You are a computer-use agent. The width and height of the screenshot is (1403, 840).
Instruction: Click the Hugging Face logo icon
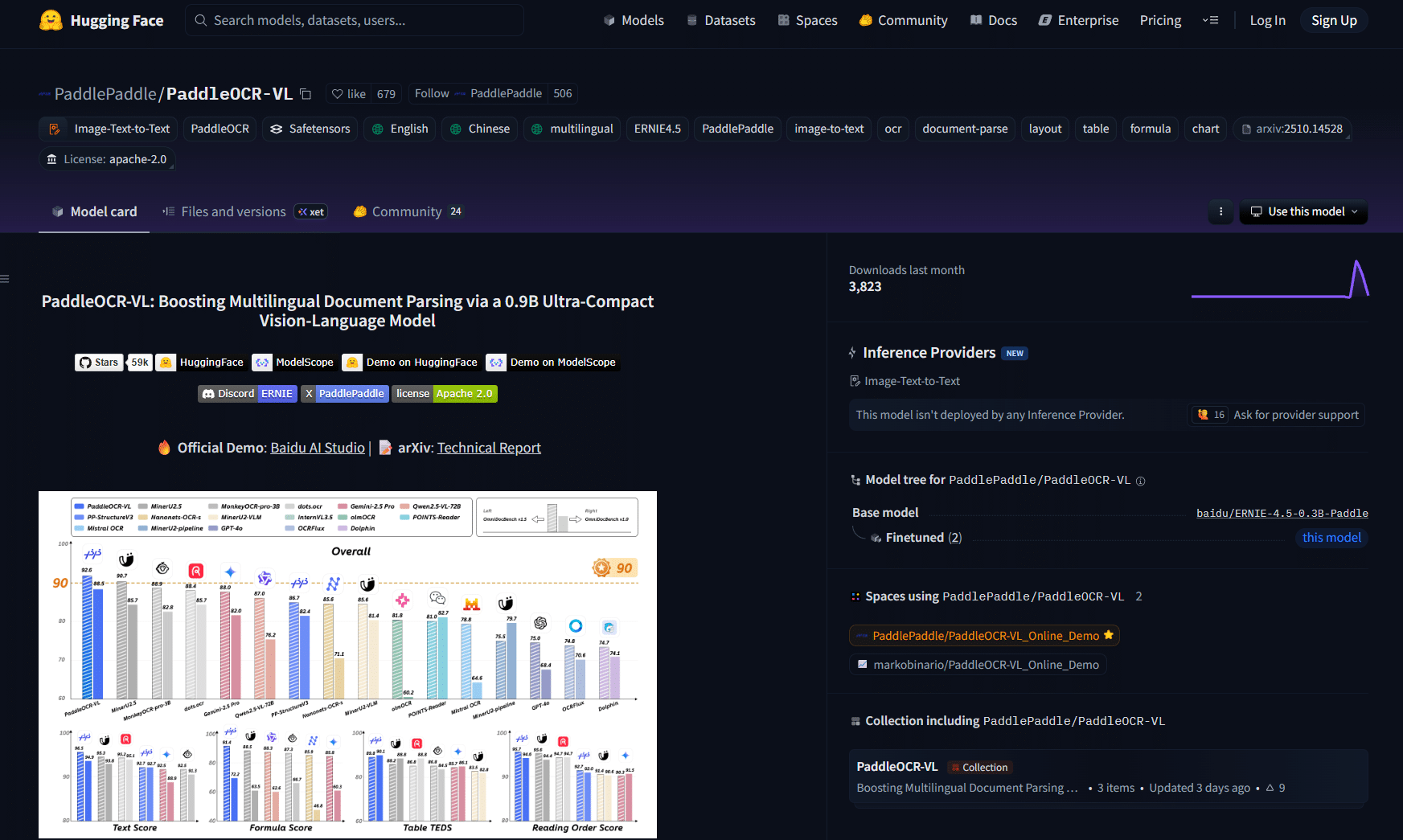[x=51, y=20]
